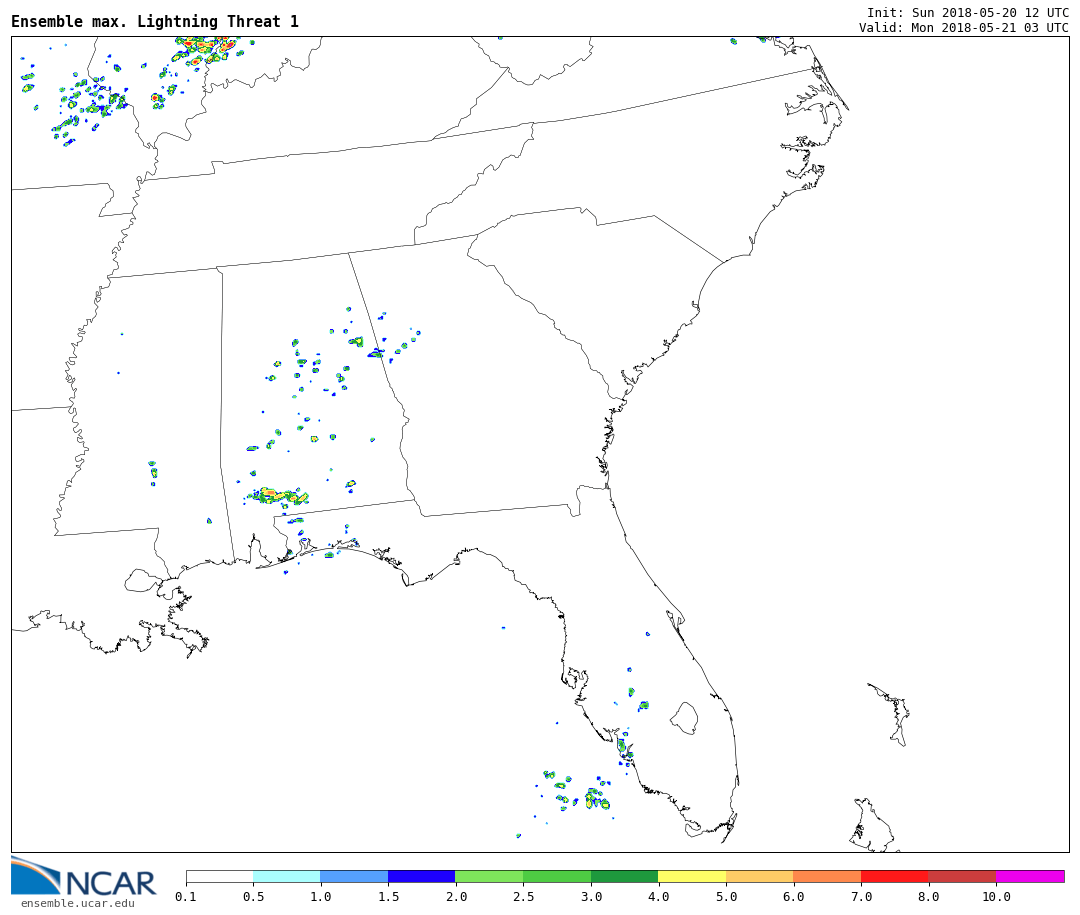Select the dark green 3.0–4.0 swatch
Viewport: 1080px width, 915px height.
pos(624,876)
